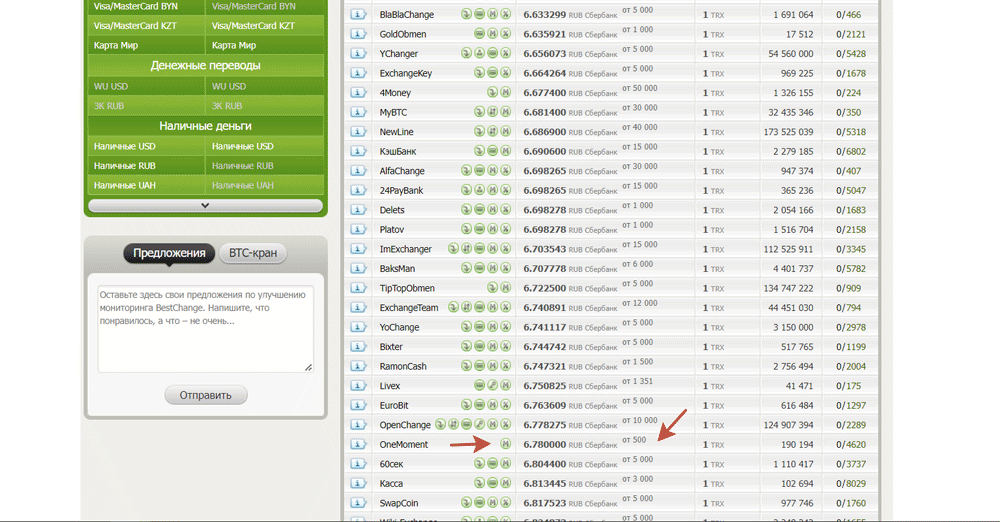The image size is (1000, 522).
Task: Click the percent badge in EuroBit row
Action: 506,405
